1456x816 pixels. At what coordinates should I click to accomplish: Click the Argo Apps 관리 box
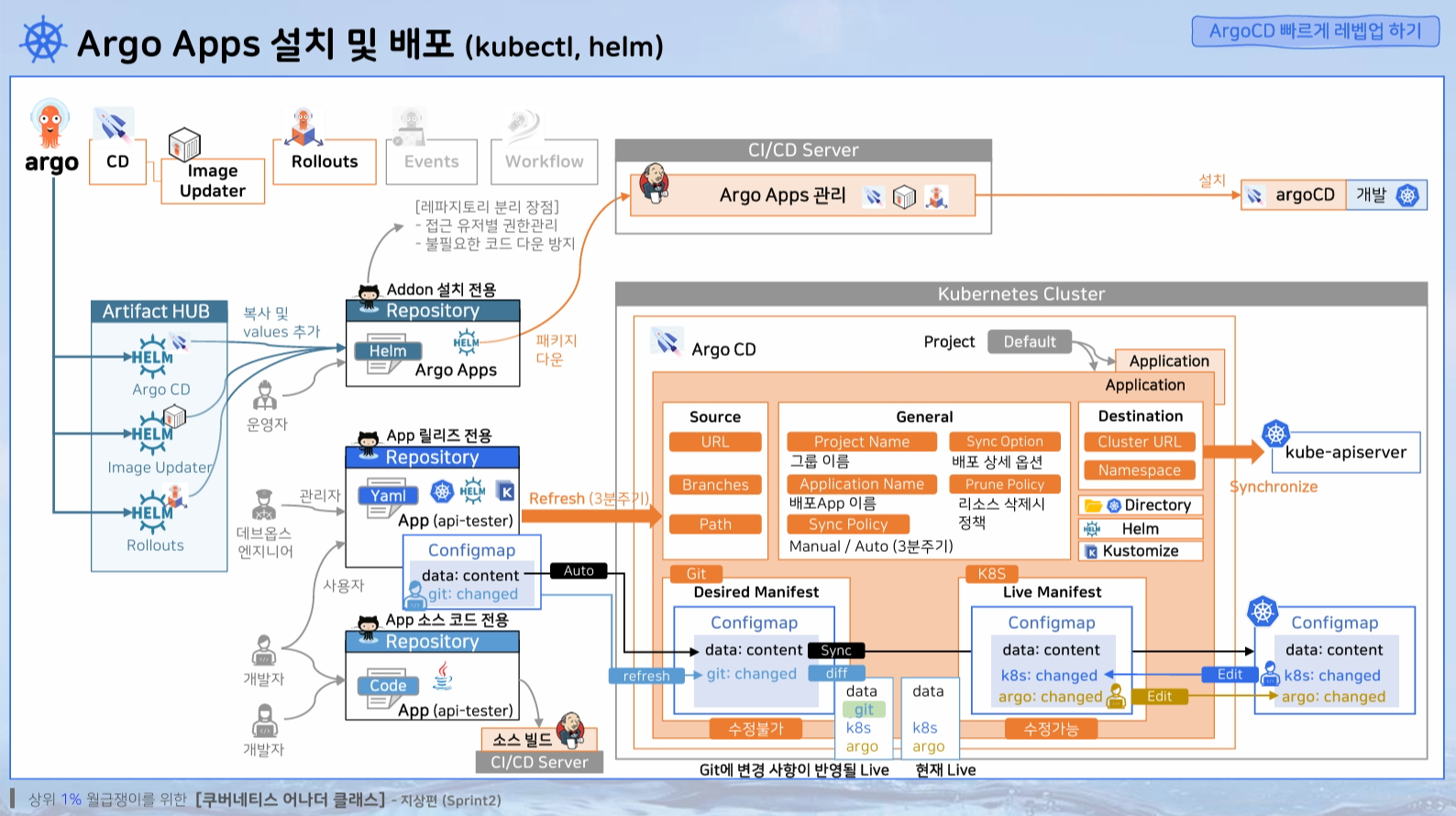point(803,195)
